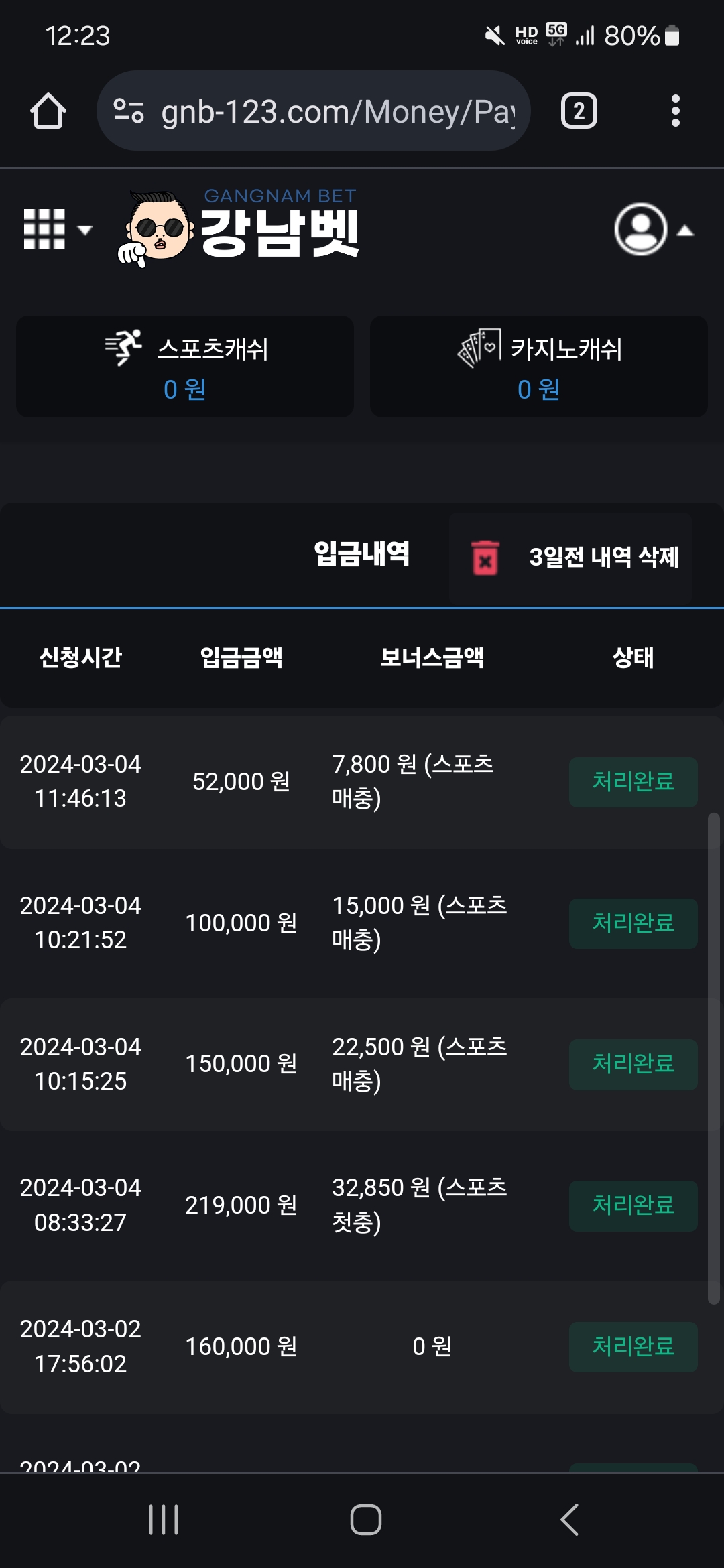Select the 입금내역 tab heading
This screenshot has height=1568, width=724.
click(361, 554)
